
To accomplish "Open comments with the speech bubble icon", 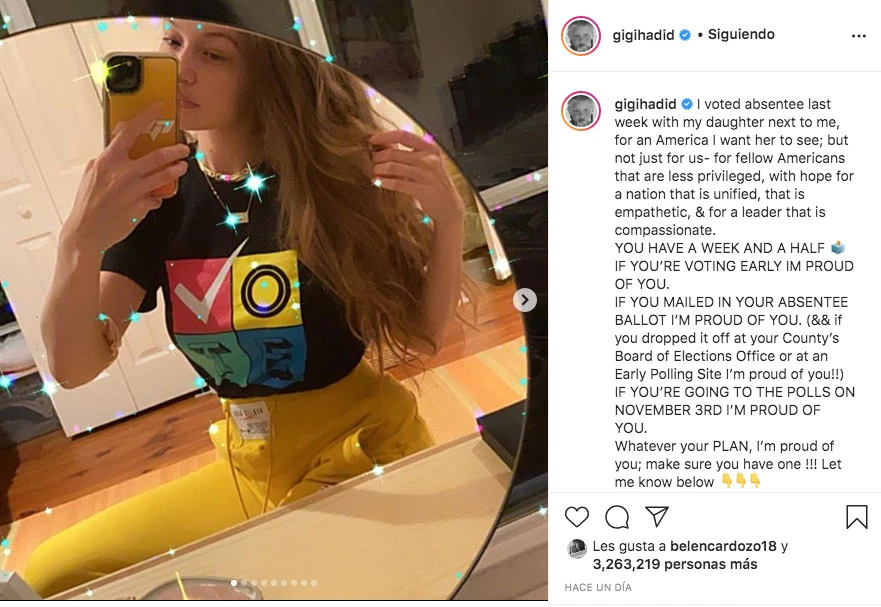I will tap(617, 517).
